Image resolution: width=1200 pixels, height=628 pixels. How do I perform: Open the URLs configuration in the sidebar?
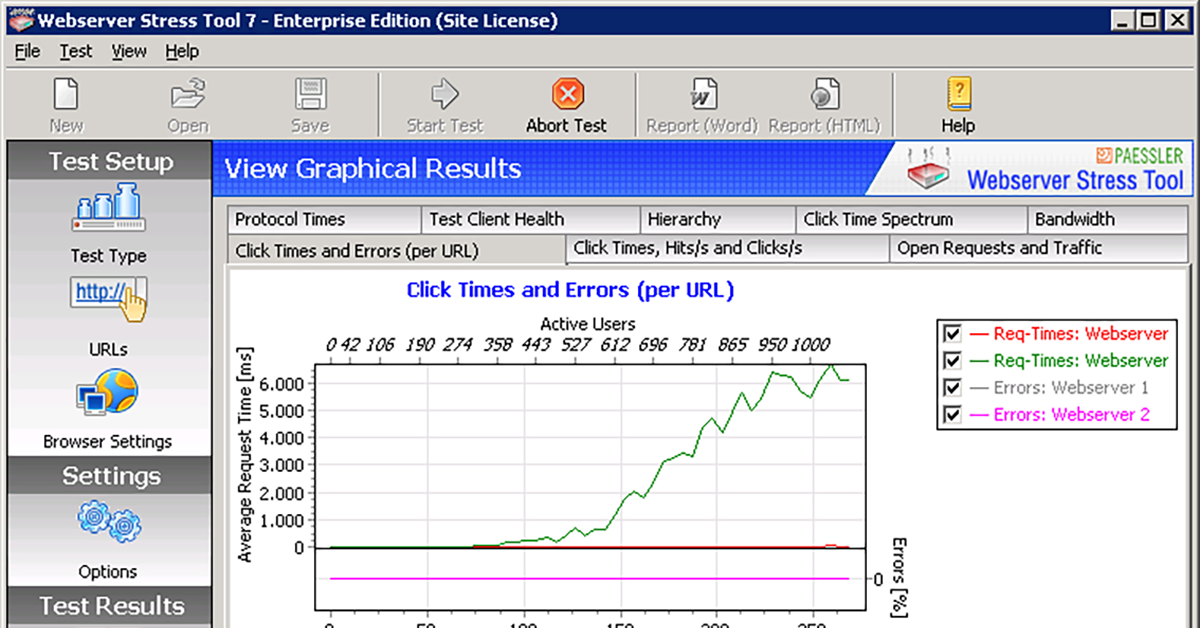coord(108,315)
